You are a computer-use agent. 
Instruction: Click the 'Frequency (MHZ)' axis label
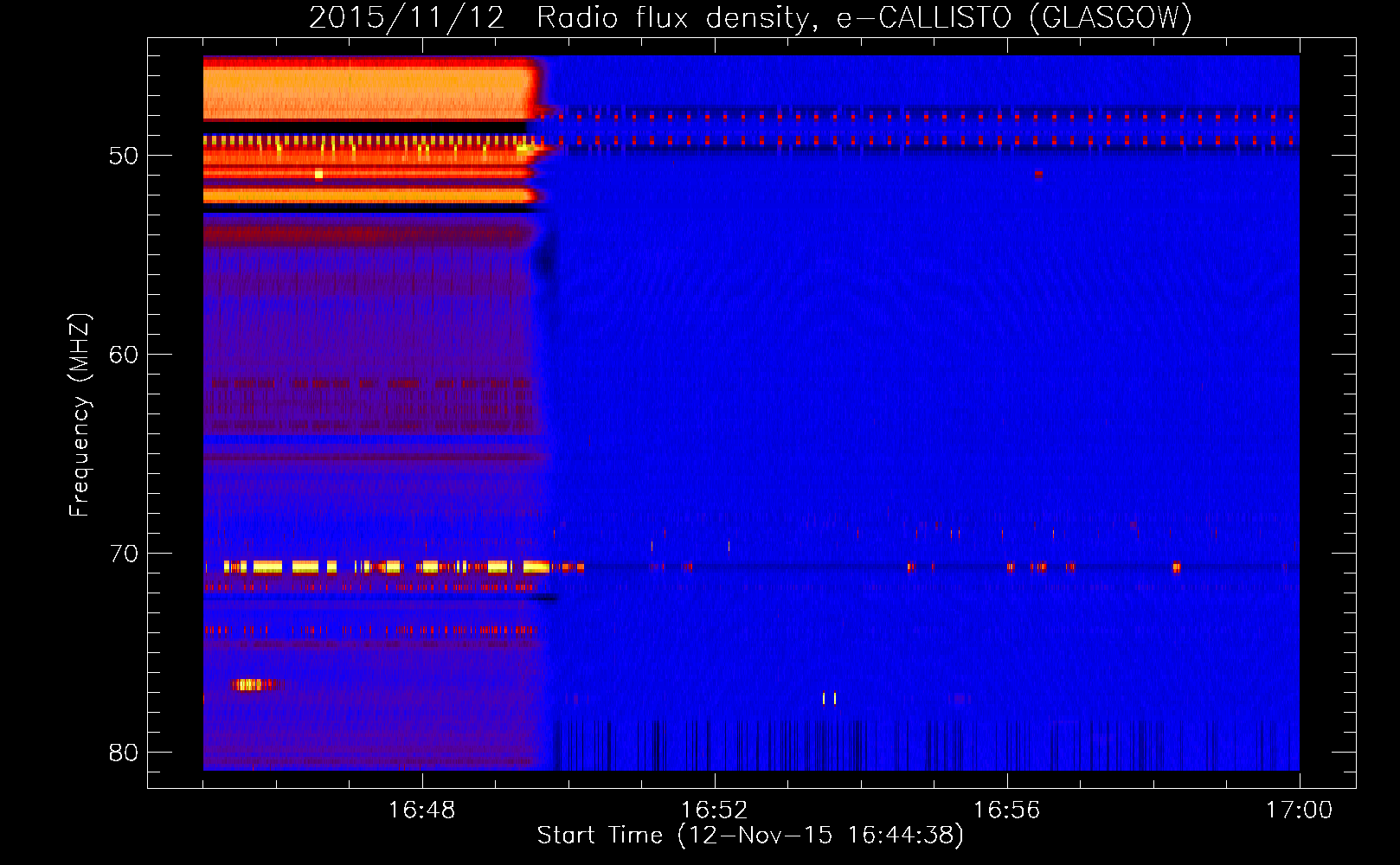[79, 415]
